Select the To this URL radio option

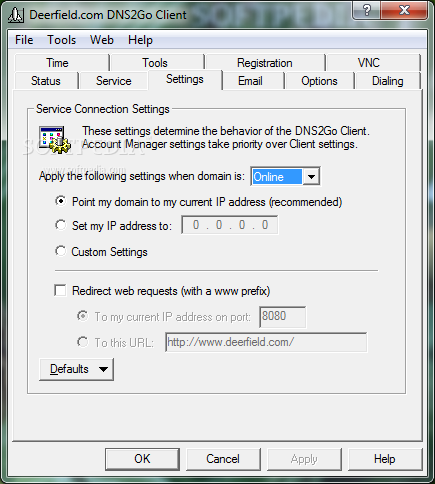pyautogui.click(x=82, y=342)
